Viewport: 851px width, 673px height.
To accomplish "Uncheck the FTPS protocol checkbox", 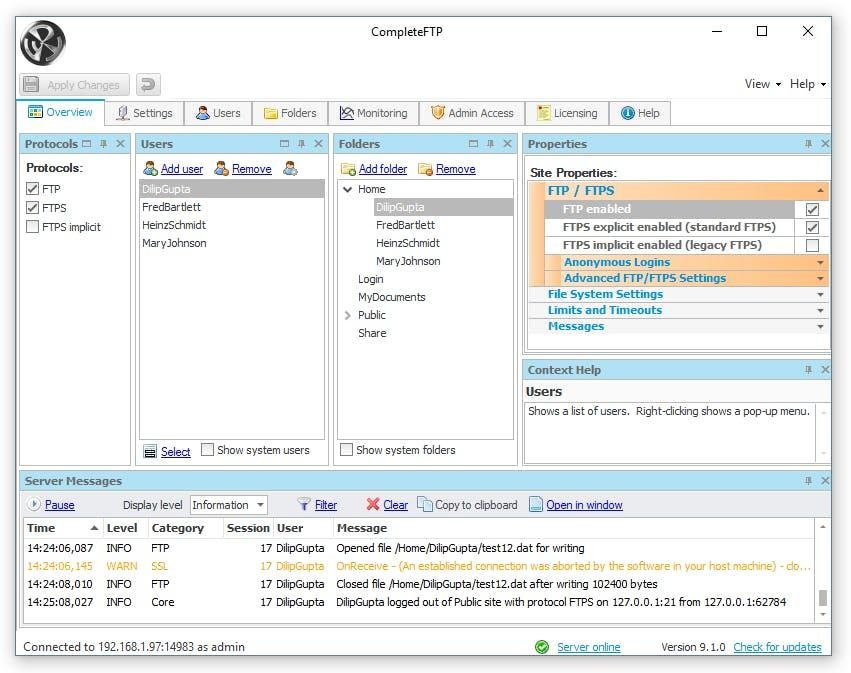I will pos(33,208).
